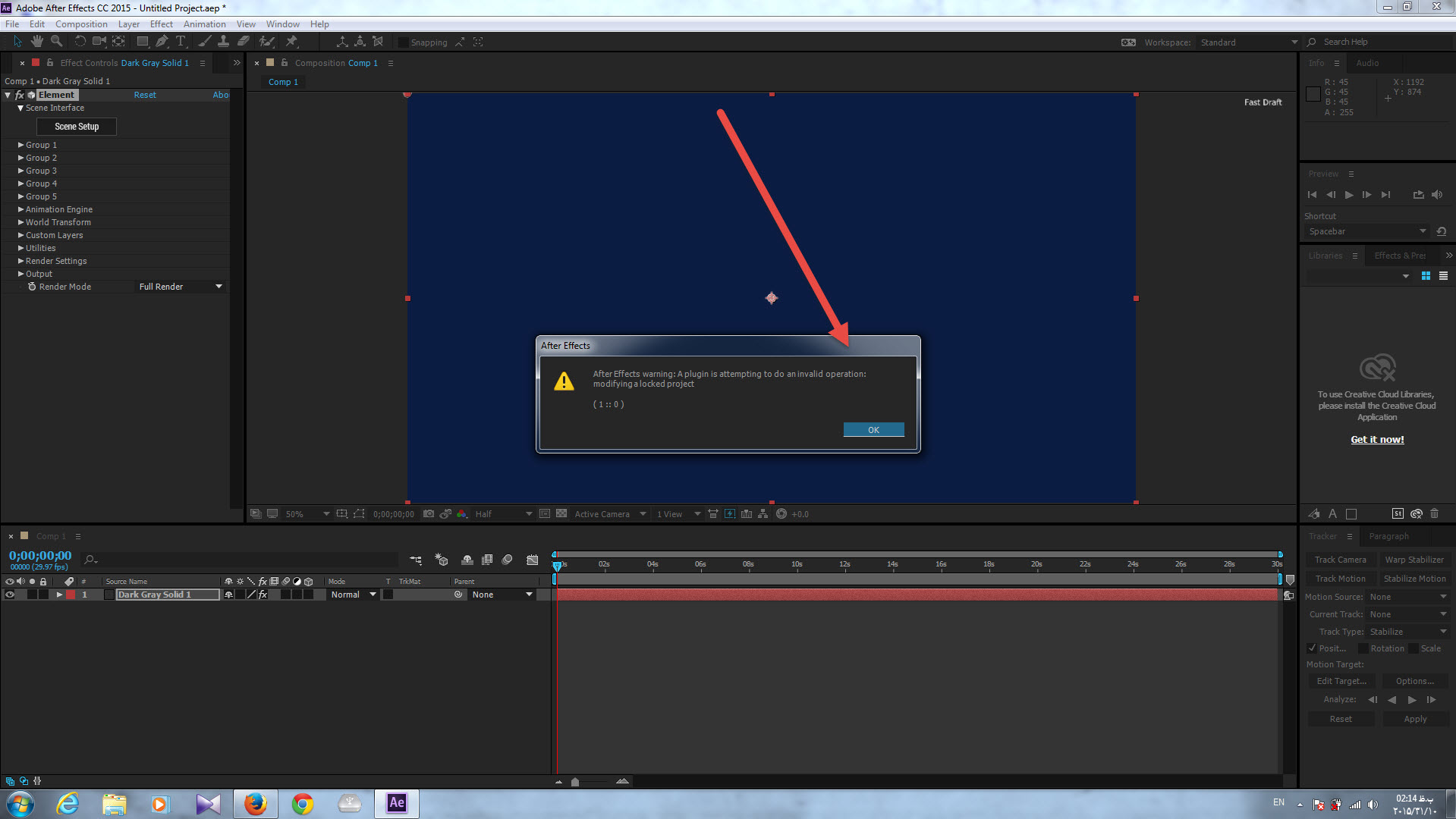This screenshot has height=819, width=1456.
Task: Click the Track Camera button
Action: click(x=1340, y=560)
